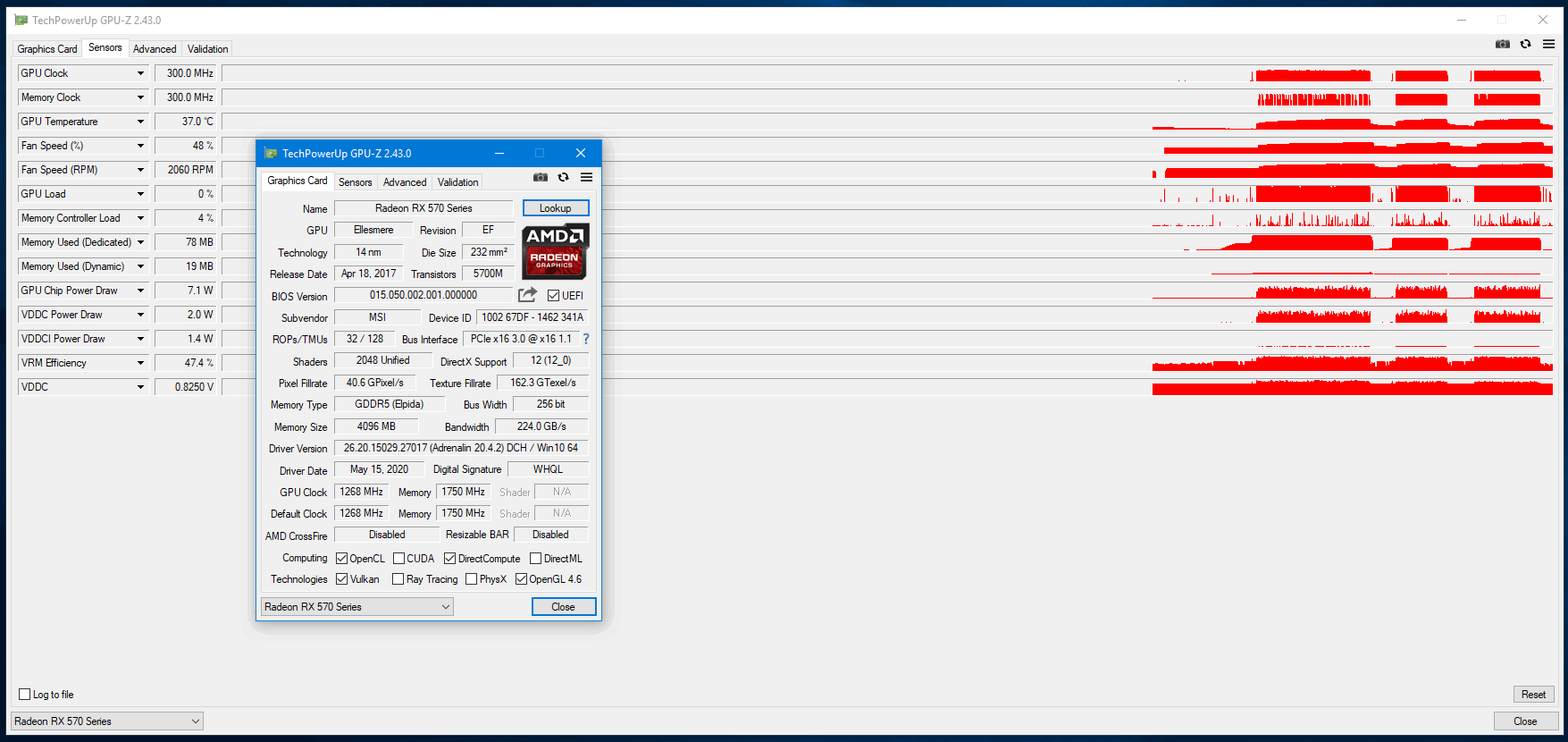Open VRM Efficiency sensor dropdown
1568x742 pixels.
tap(140, 363)
